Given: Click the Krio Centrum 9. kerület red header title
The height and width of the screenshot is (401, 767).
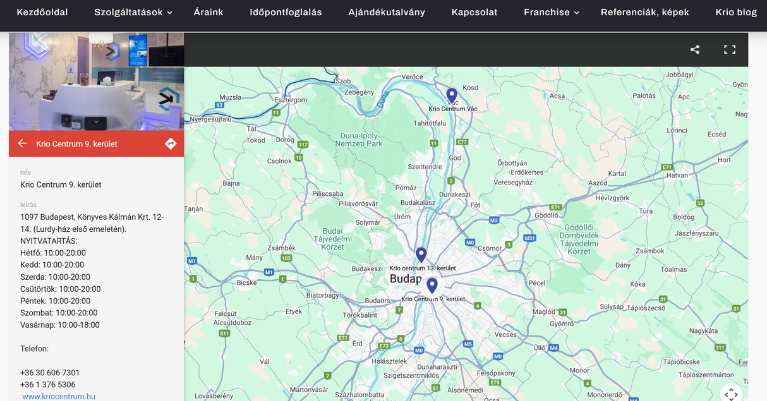Looking at the screenshot, I should (77, 144).
